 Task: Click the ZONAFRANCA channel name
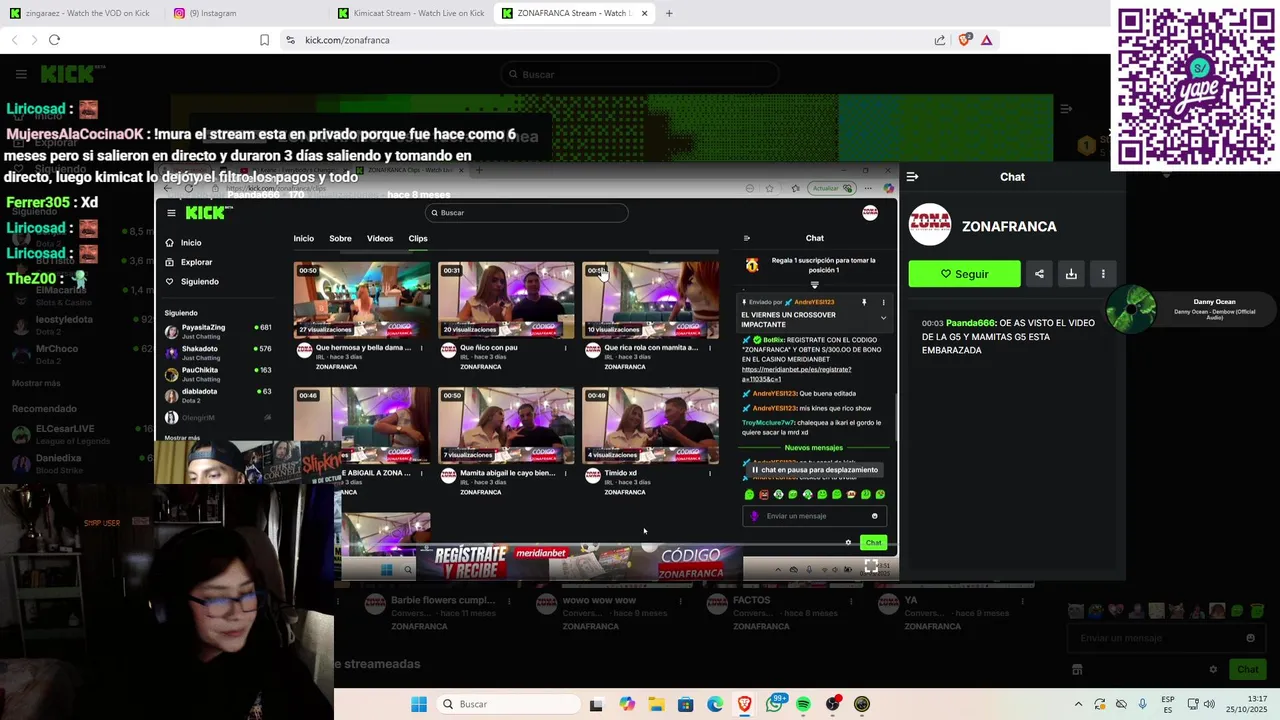point(1009,227)
